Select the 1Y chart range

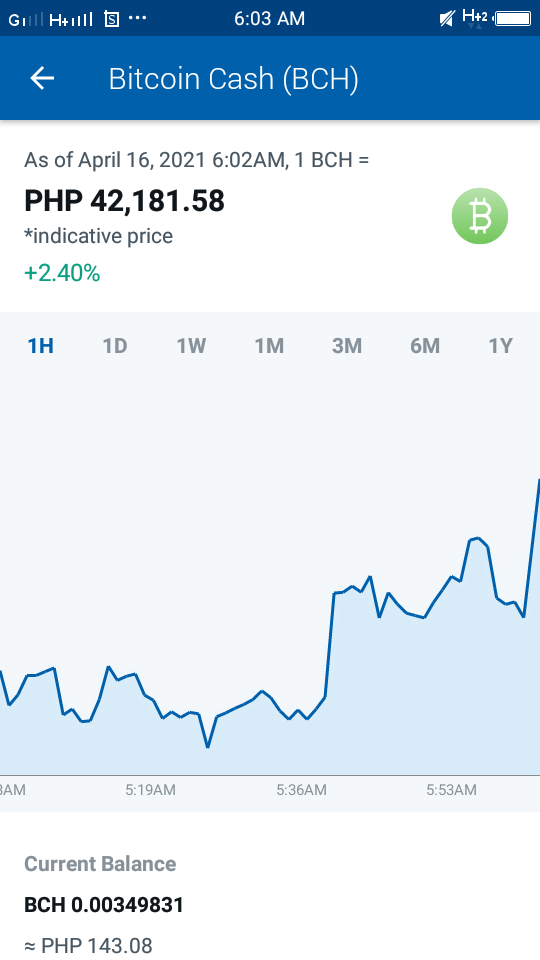pyautogui.click(x=500, y=346)
